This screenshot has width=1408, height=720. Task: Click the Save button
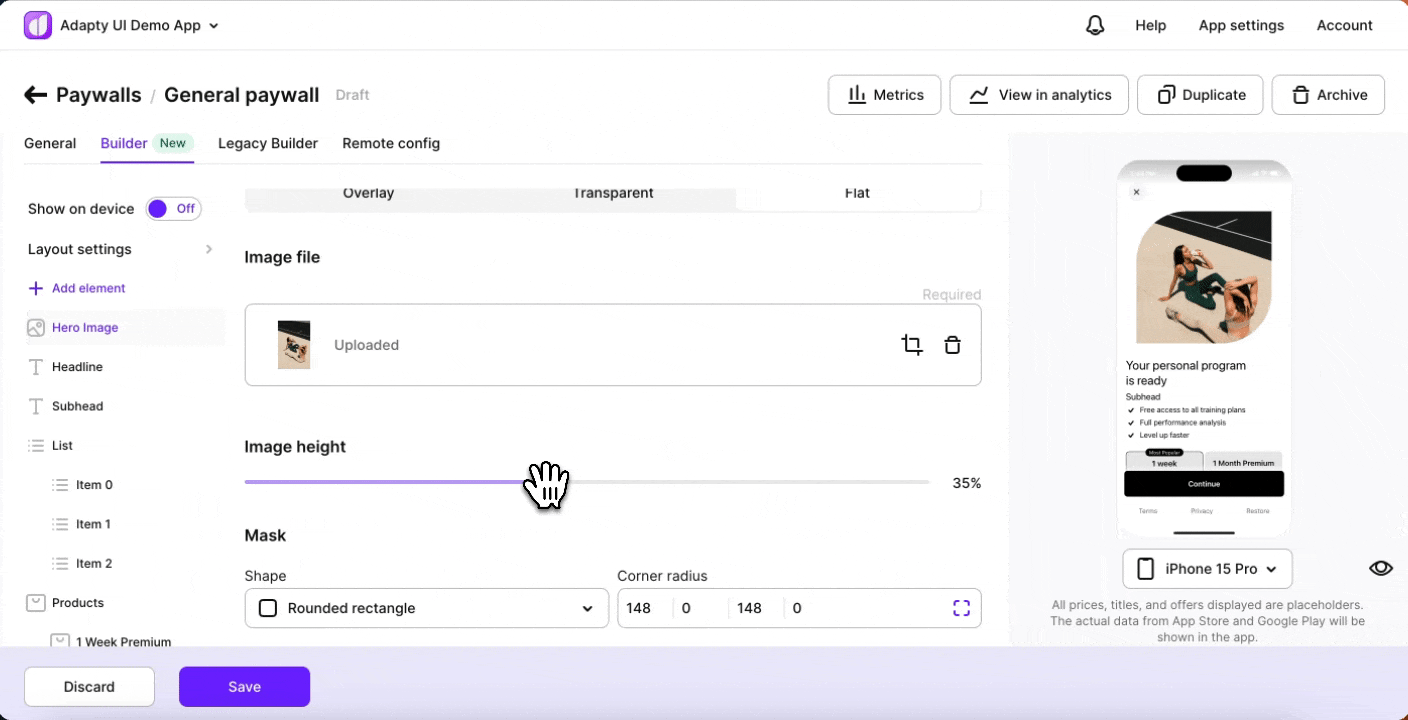point(244,687)
